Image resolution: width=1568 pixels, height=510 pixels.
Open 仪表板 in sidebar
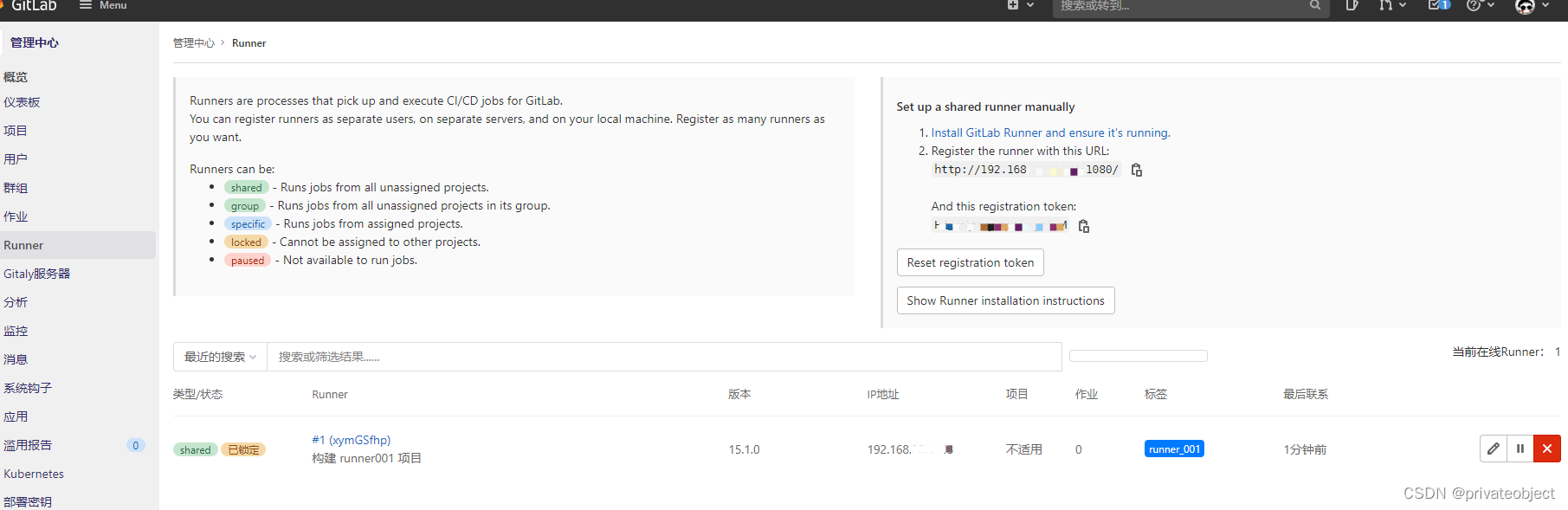[22, 102]
